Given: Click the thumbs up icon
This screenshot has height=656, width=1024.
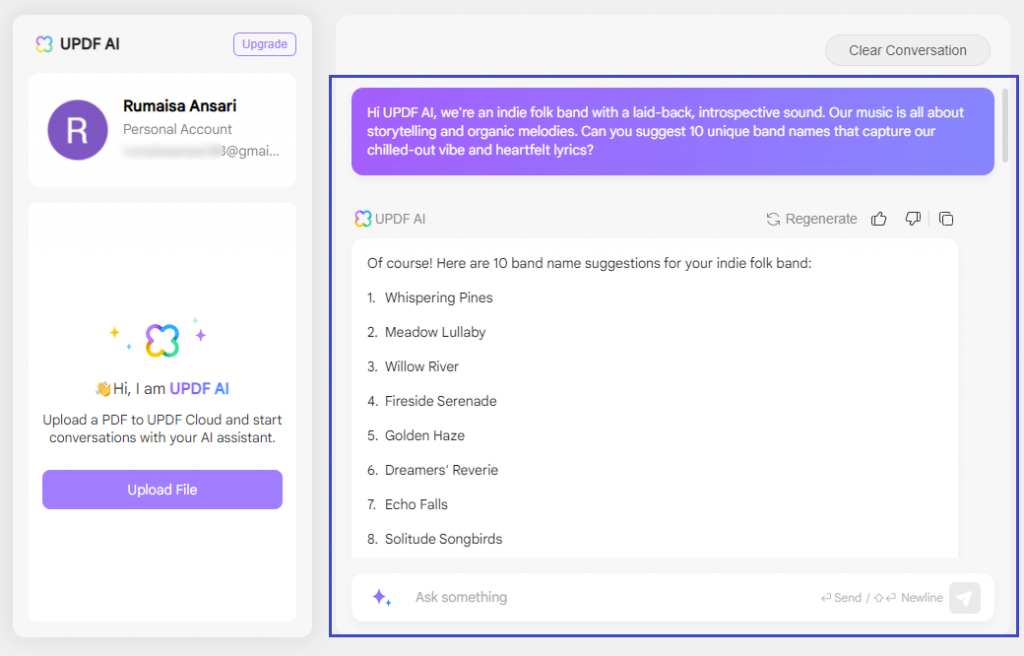Looking at the screenshot, I should point(879,219).
